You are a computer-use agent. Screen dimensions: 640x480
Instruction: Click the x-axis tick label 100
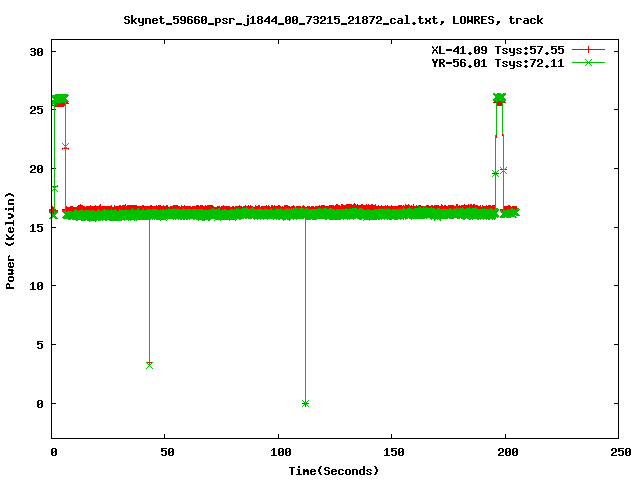pyautogui.click(x=281, y=452)
